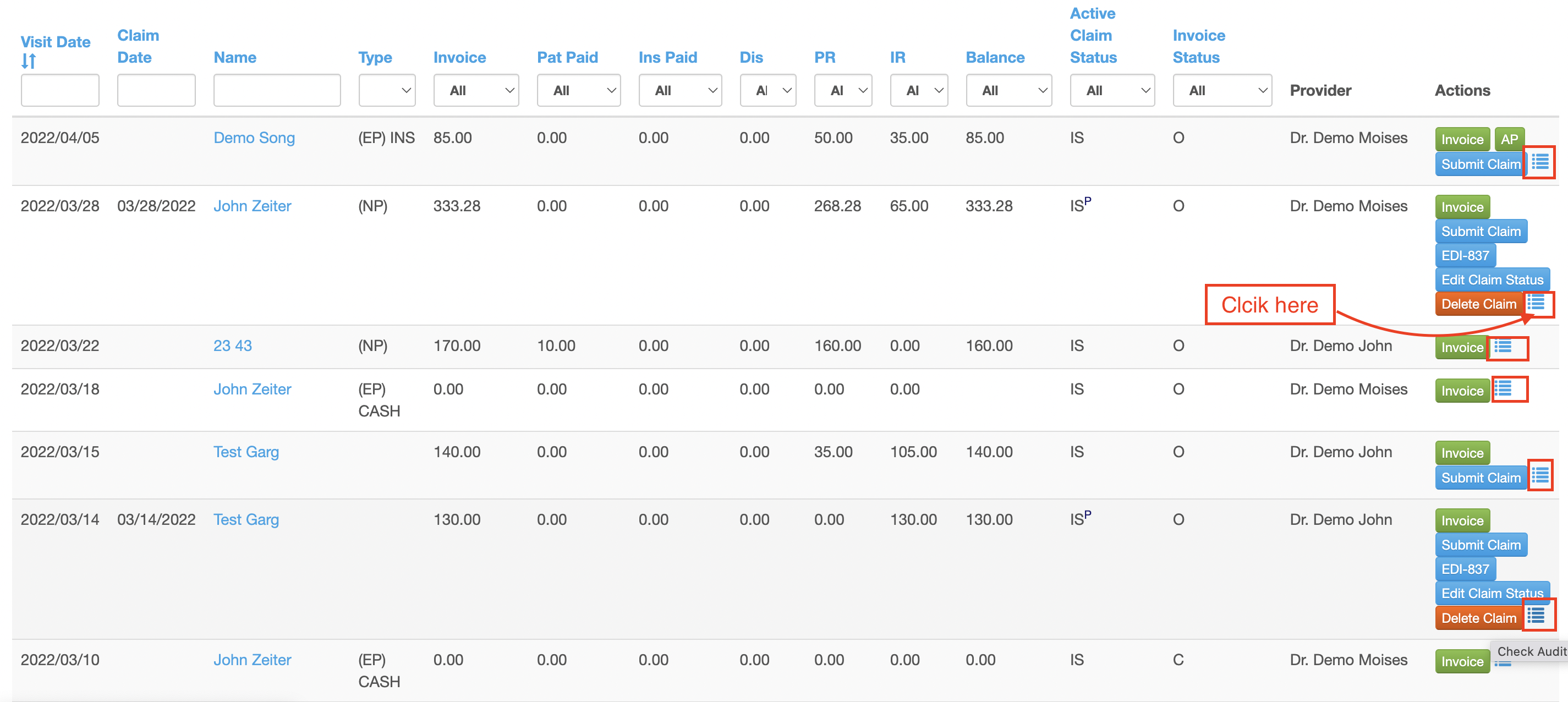Open the Dis filter dropdown
Screen dimensions: 1568x702
pos(768,90)
